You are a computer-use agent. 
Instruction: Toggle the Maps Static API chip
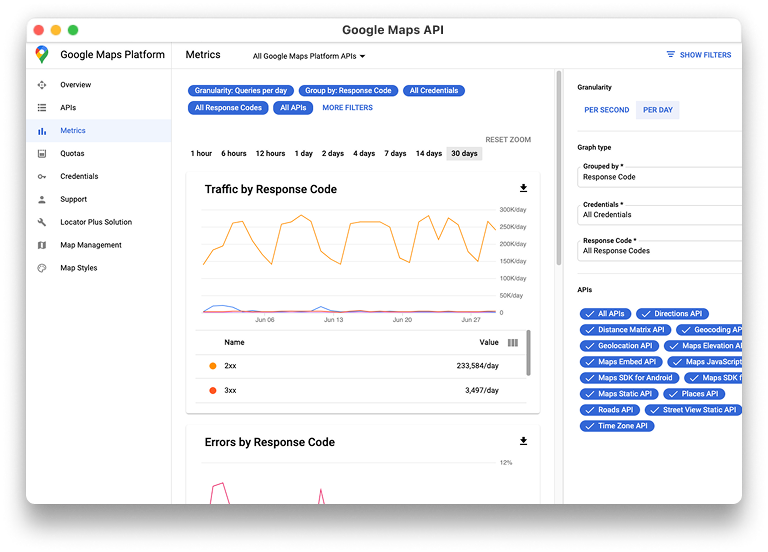[619, 394]
